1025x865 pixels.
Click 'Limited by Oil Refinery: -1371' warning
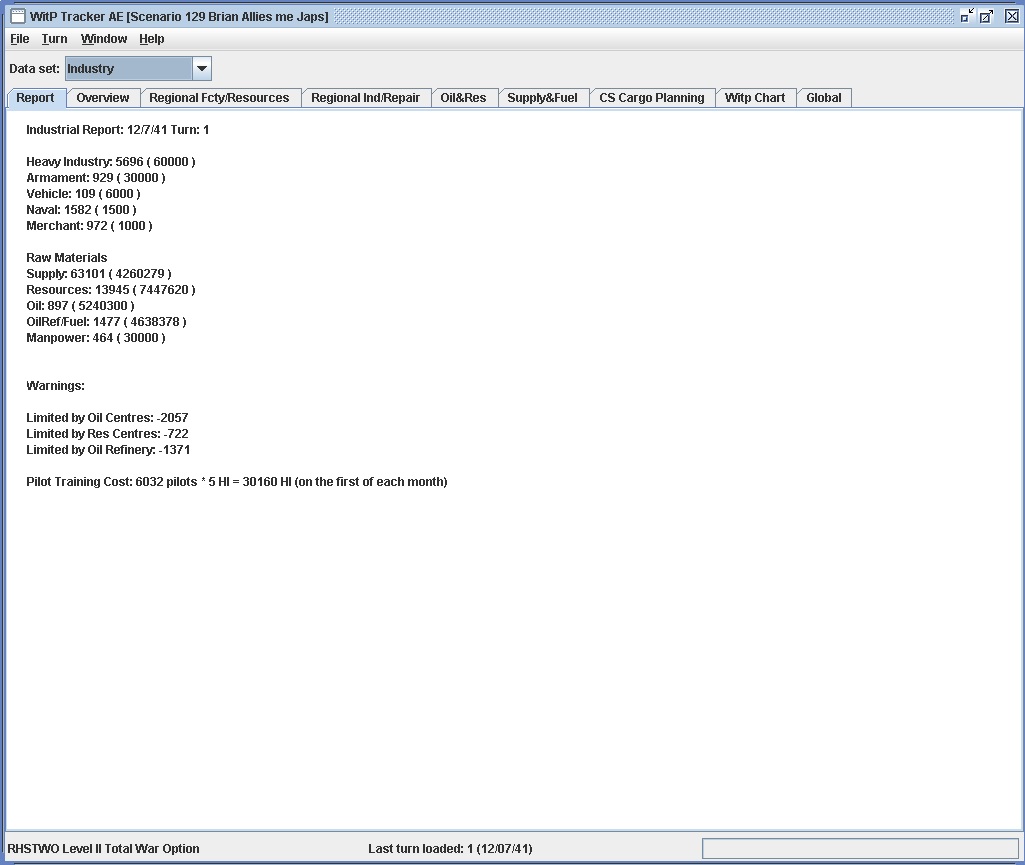coord(109,450)
